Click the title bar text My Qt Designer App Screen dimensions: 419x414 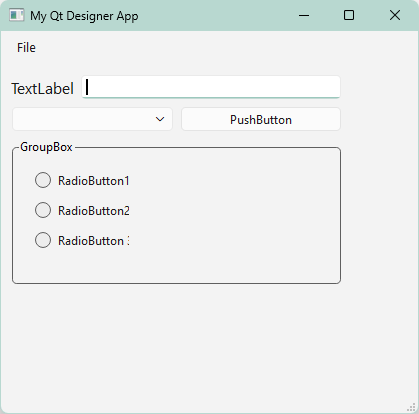(84, 16)
